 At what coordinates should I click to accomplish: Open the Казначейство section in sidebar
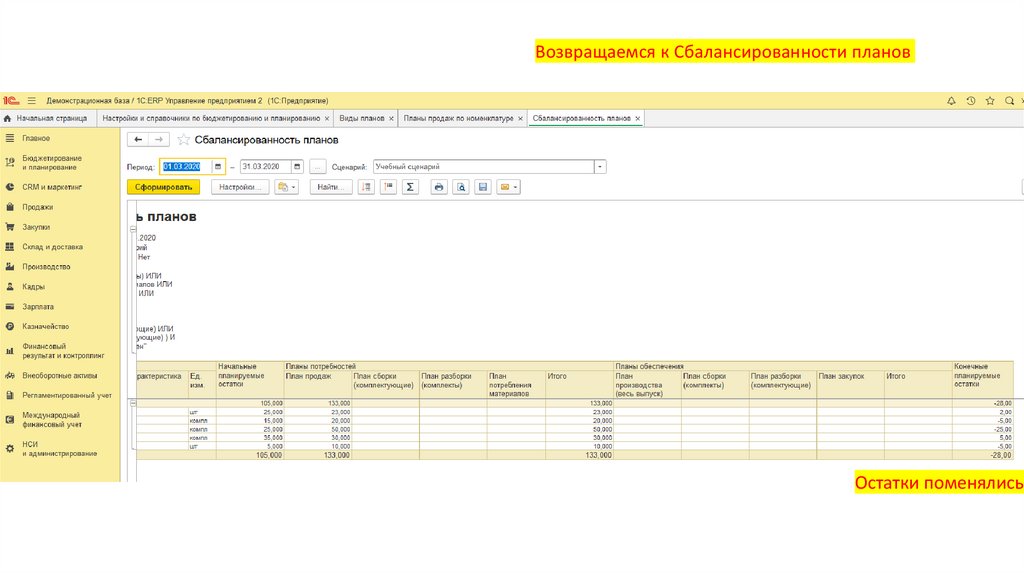[x=45, y=327]
